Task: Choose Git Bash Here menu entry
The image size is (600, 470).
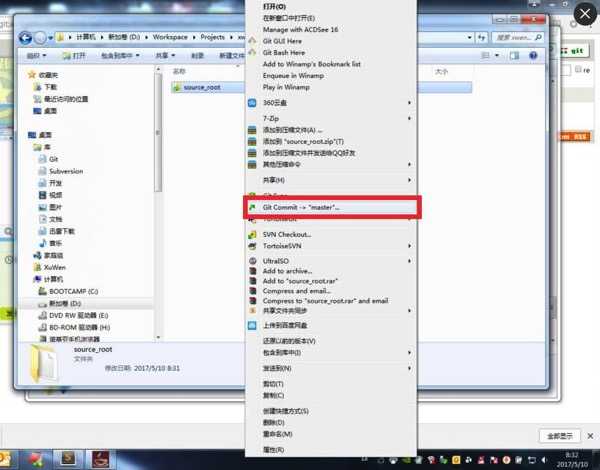Action: (x=284, y=52)
